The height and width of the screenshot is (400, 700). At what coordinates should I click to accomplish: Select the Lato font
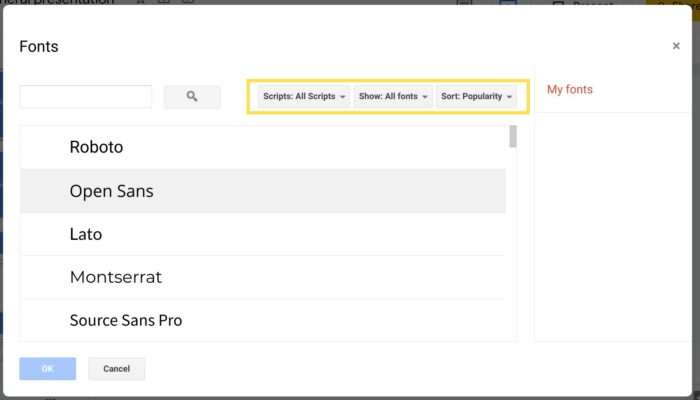click(262, 234)
